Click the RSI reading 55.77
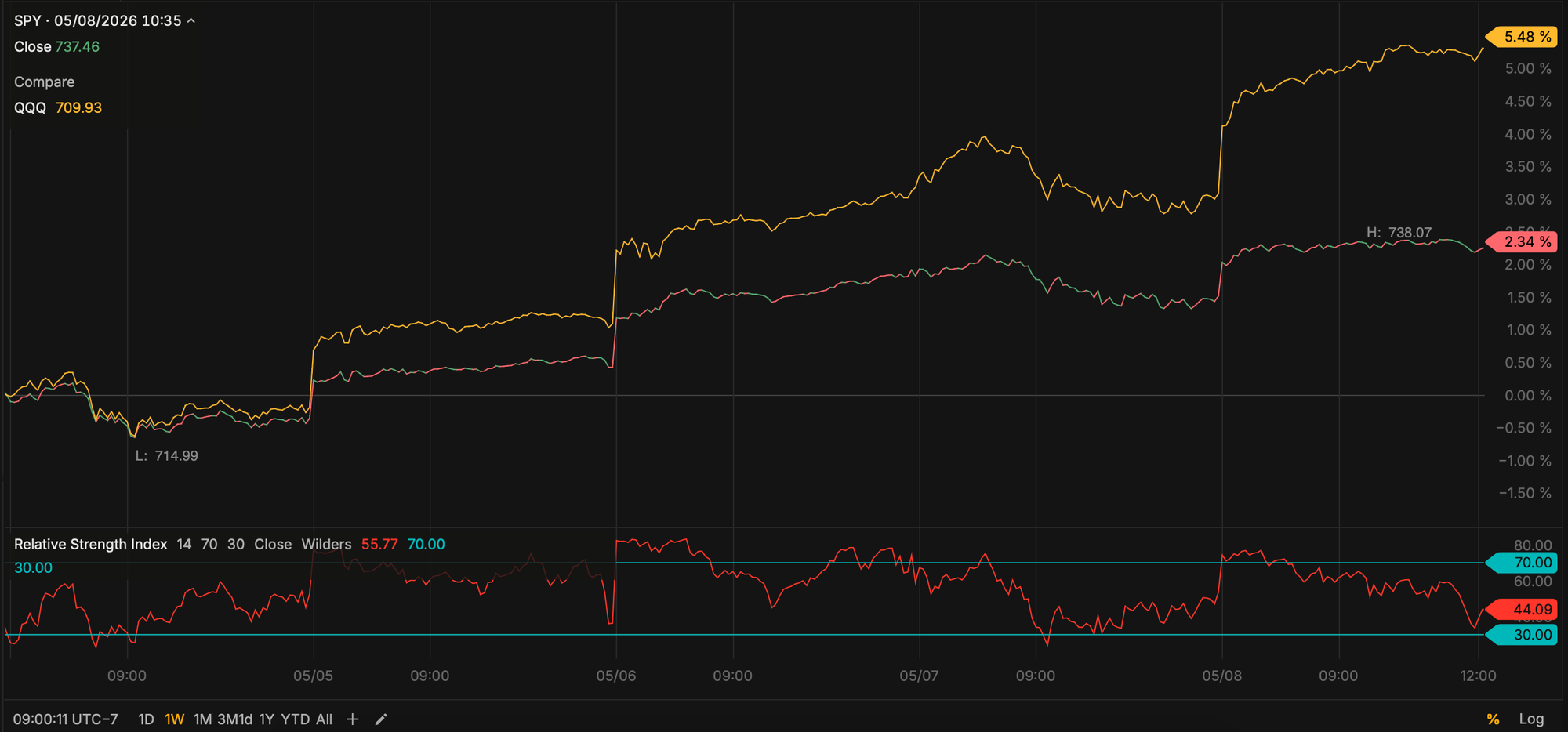This screenshot has width=1568, height=732. click(x=379, y=544)
